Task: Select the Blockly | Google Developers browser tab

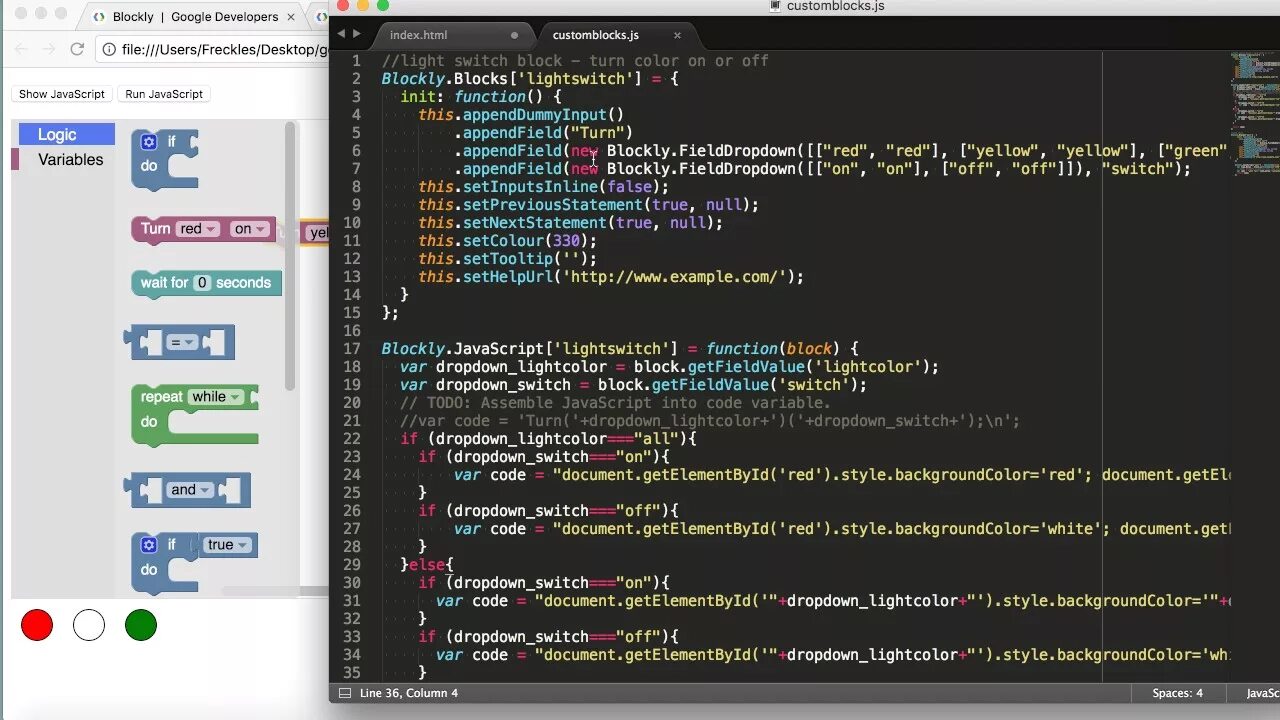Action: click(x=195, y=17)
